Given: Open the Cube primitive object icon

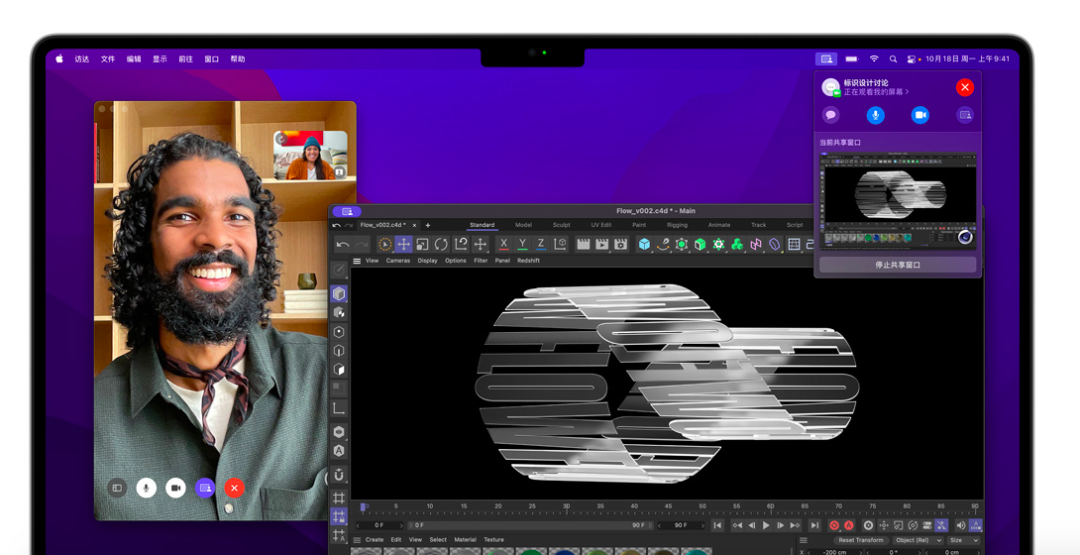Looking at the screenshot, I should (645, 244).
